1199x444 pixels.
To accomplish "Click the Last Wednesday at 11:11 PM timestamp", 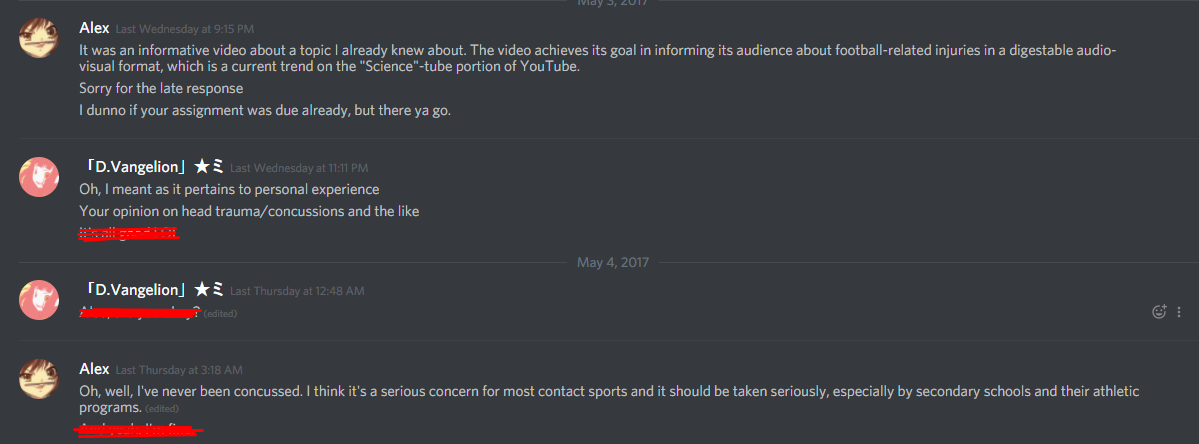I will point(299,167).
